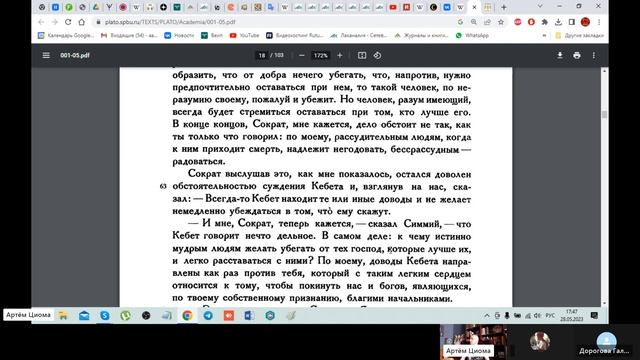The width and height of the screenshot is (640, 360).
Task: Show the Chrome downloads panel
Action: (558, 22)
